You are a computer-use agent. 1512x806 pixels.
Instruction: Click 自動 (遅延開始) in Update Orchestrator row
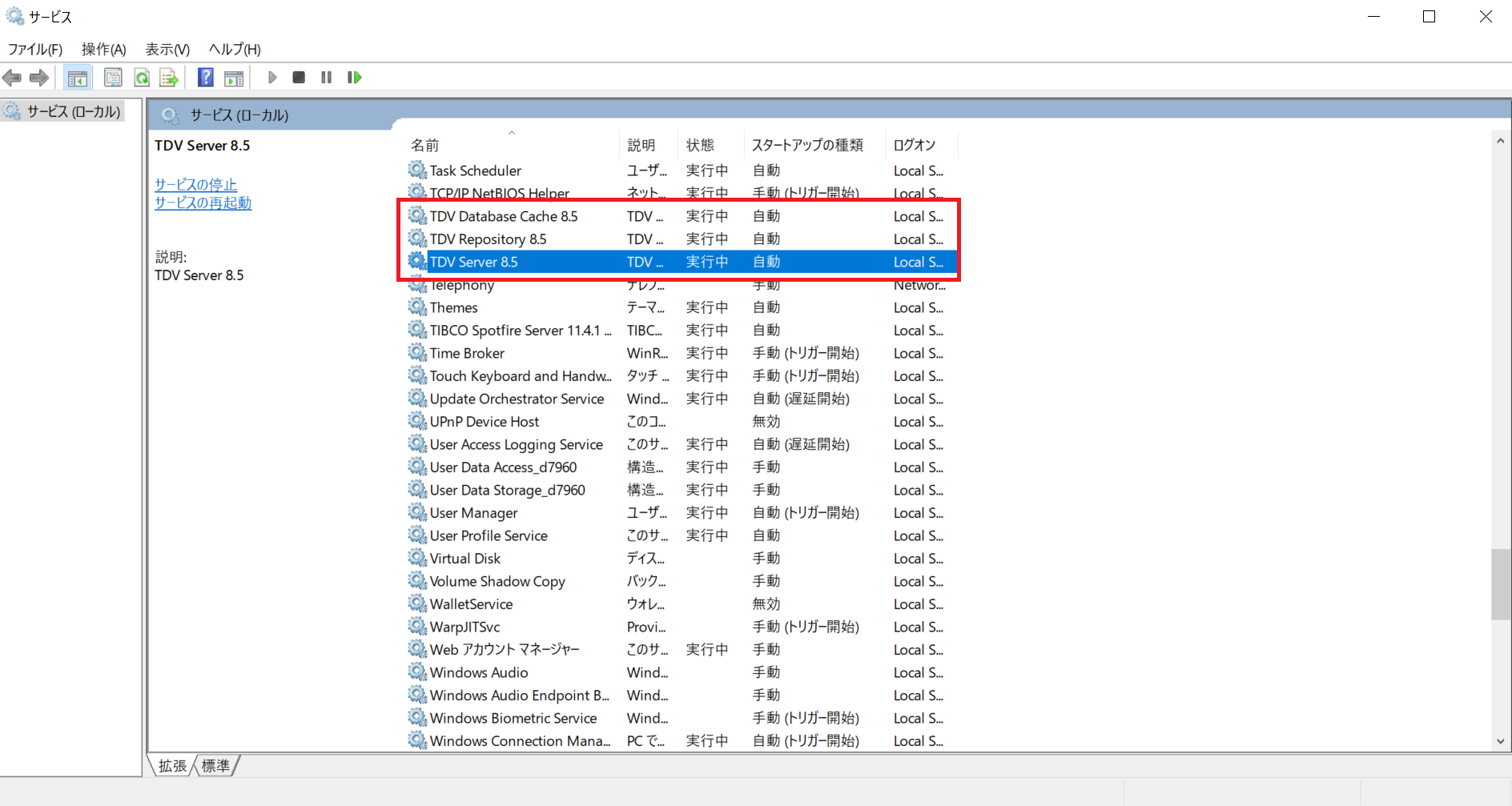click(x=801, y=399)
